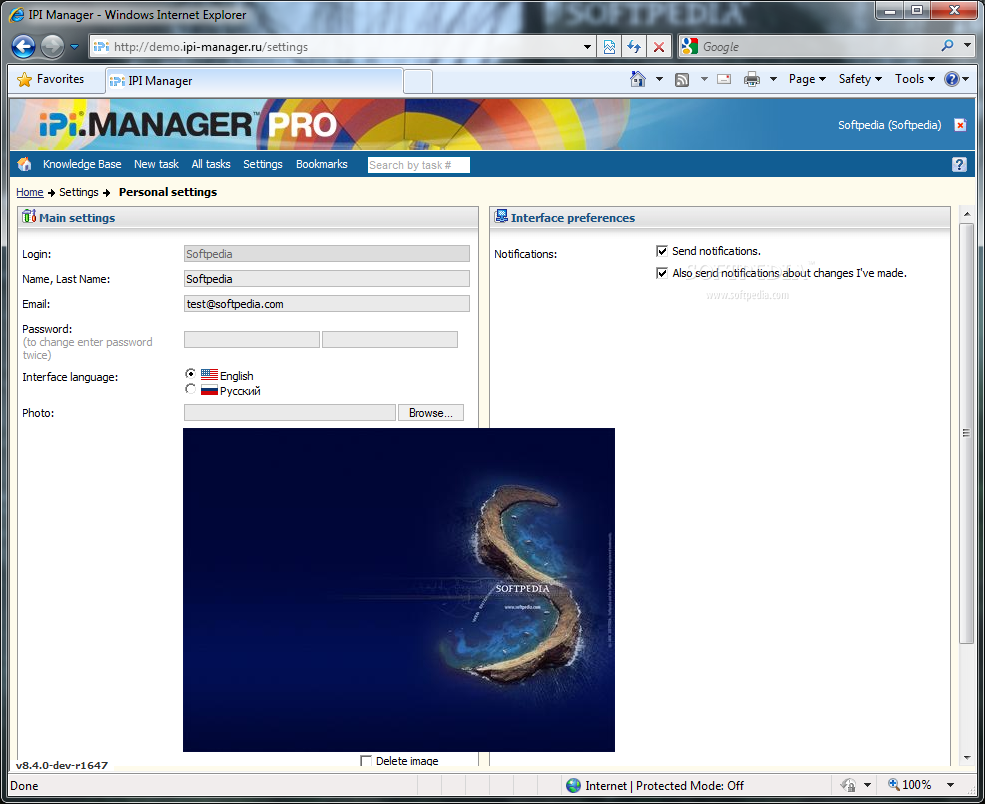Viewport: 985px width, 804px height.
Task: Toggle notifications about my own changes
Action: [x=661, y=273]
